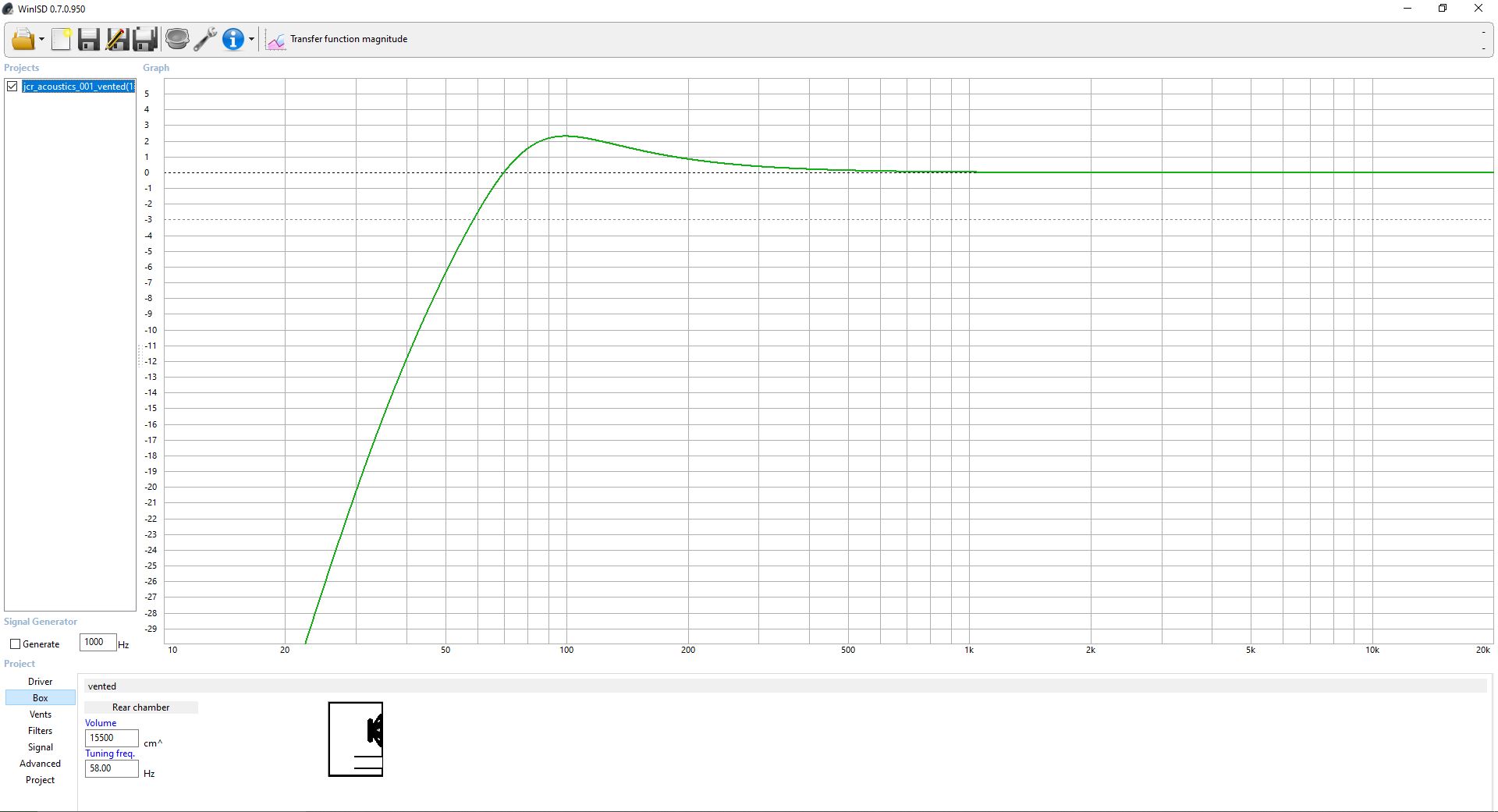This screenshot has width=1498, height=812.
Task: Save the project with the floppy disk icon
Action: click(x=89, y=39)
